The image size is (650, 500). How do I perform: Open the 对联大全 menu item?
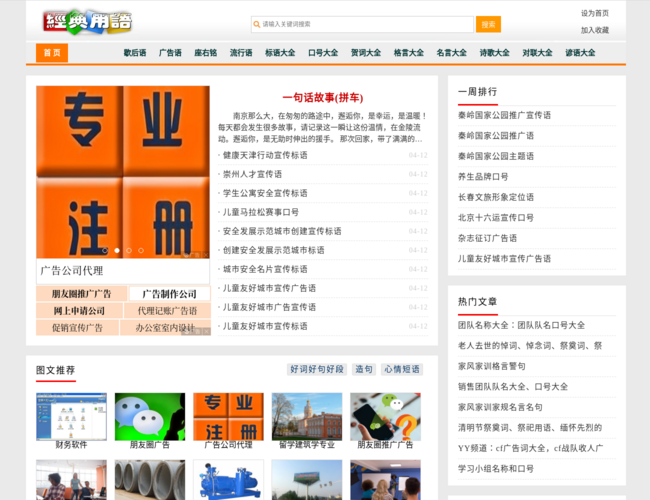(537, 53)
